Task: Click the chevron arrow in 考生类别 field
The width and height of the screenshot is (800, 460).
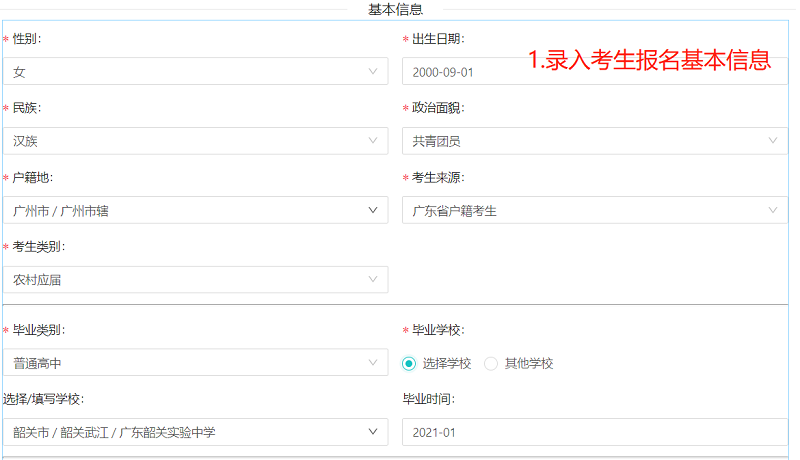Action: (373, 279)
